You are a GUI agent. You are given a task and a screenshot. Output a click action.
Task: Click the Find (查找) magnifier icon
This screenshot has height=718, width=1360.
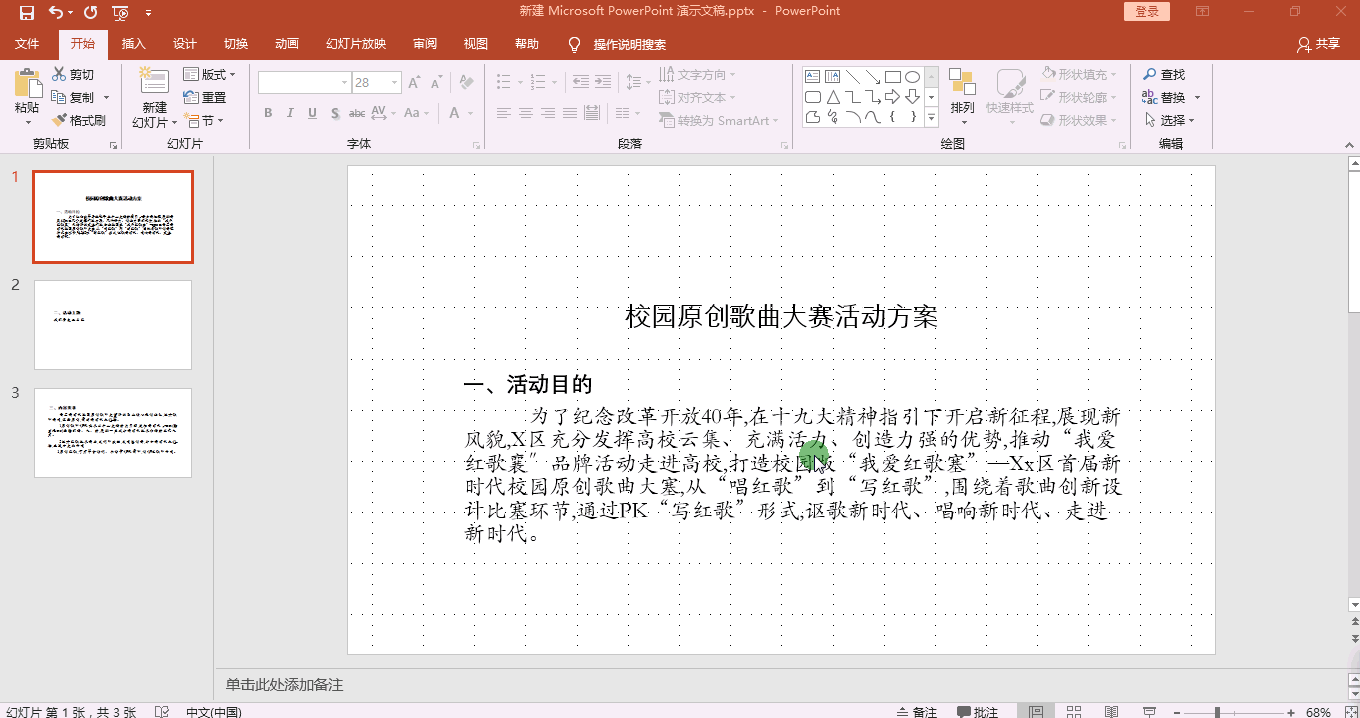[x=1150, y=75]
